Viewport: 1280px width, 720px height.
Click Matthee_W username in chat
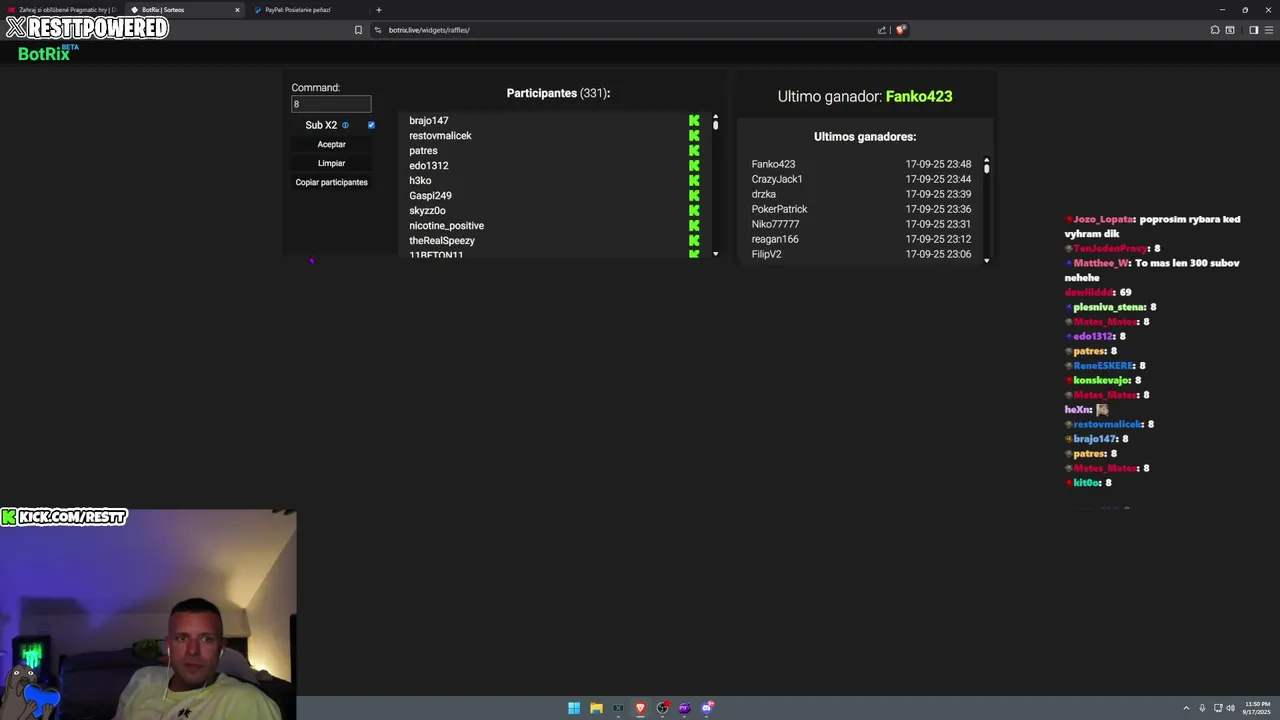click(x=1101, y=263)
